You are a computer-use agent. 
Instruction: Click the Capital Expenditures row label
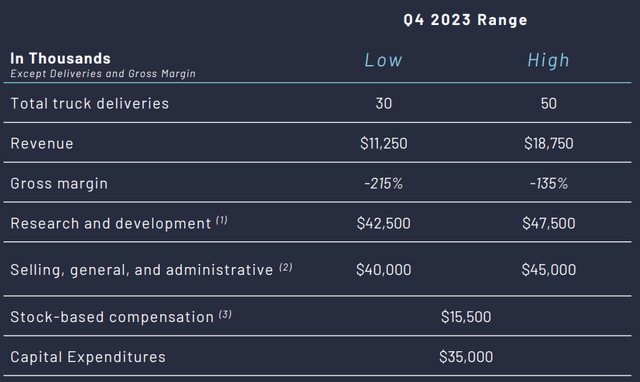88,357
